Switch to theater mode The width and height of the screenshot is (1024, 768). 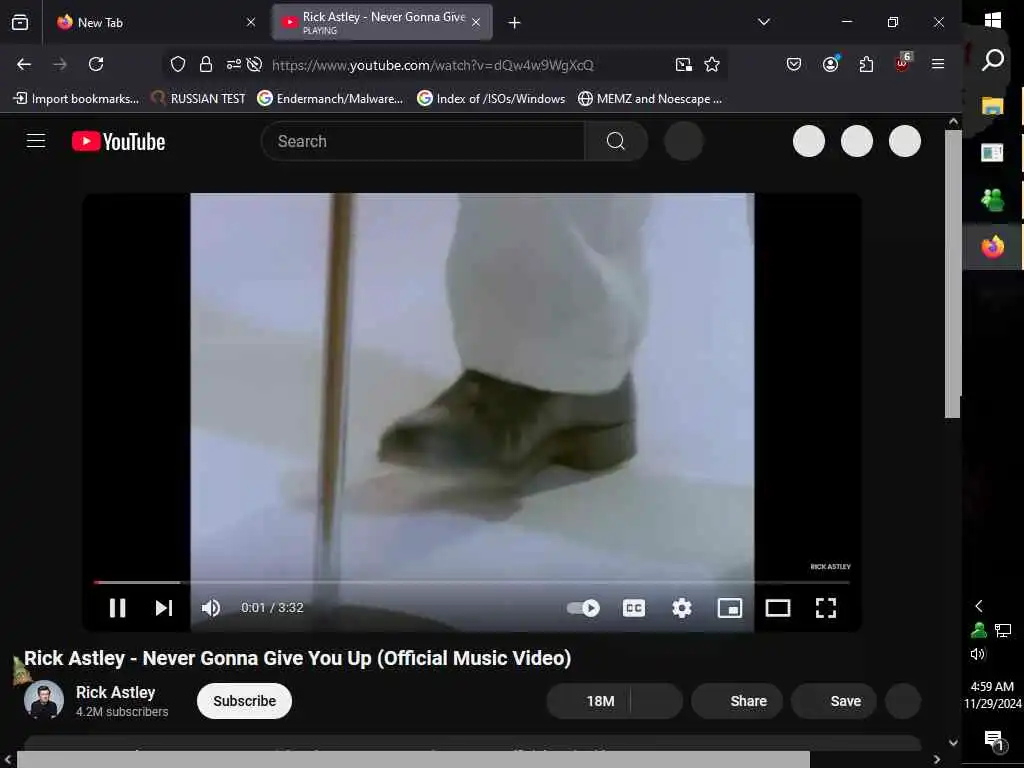[778, 608]
